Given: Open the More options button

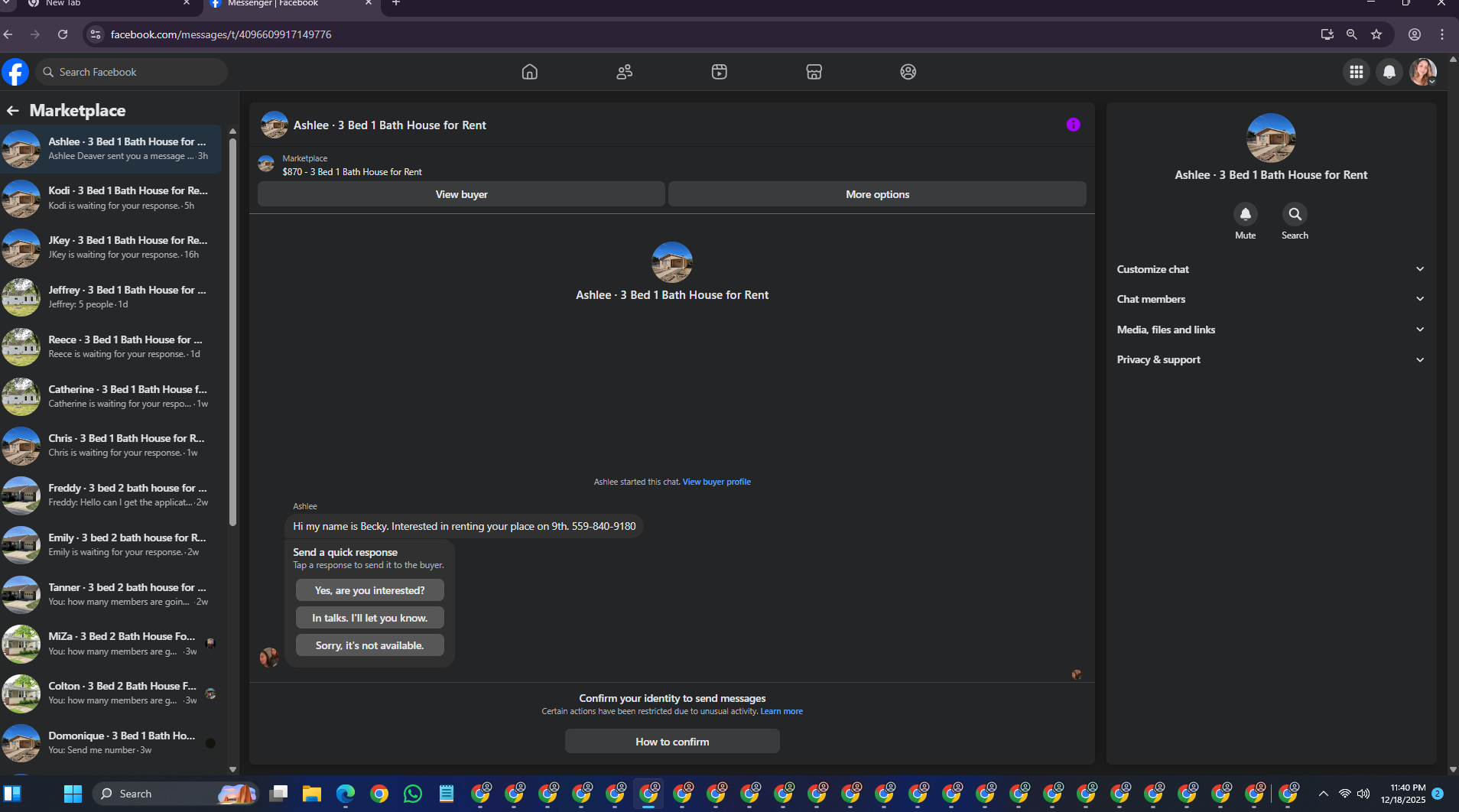Looking at the screenshot, I should 877,194.
